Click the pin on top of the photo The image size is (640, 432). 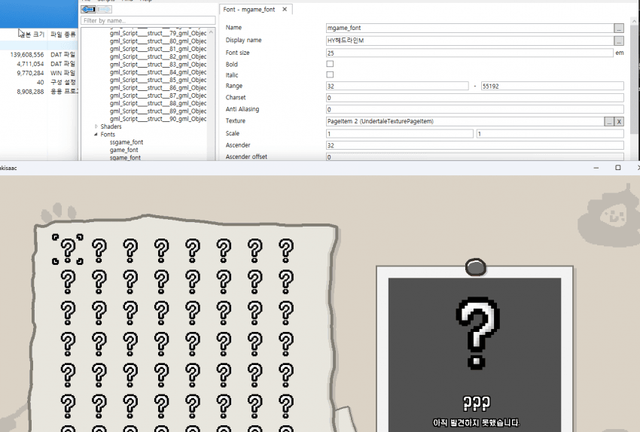pos(474,267)
